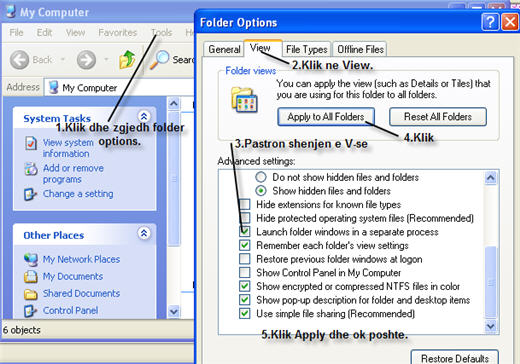
Task: Enable Hide extensions for known file types
Action: 245,204
